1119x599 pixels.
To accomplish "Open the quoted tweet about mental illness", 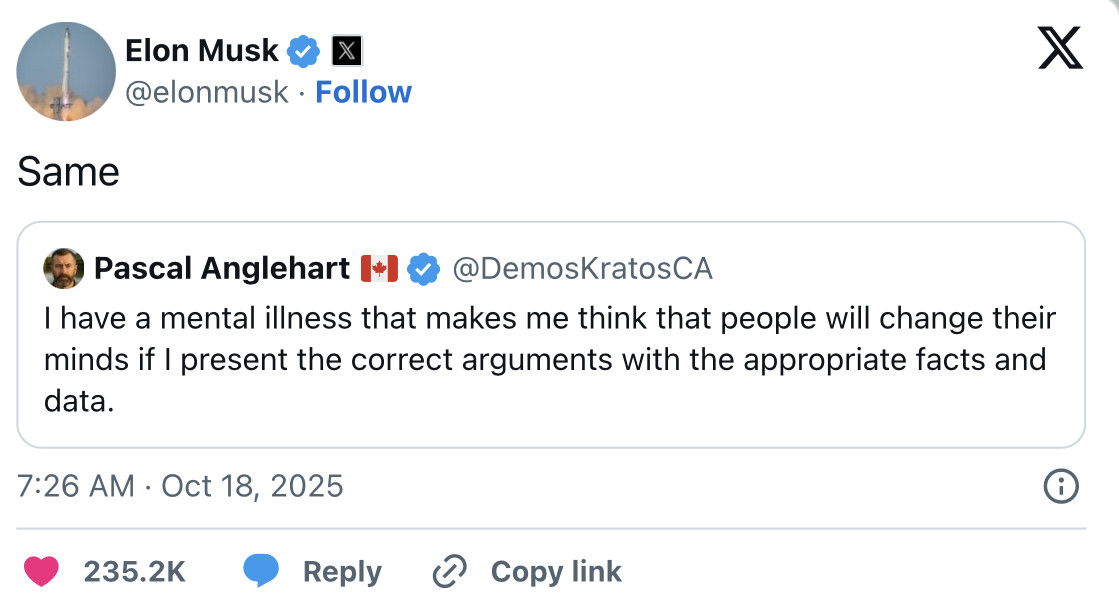I will (550, 360).
